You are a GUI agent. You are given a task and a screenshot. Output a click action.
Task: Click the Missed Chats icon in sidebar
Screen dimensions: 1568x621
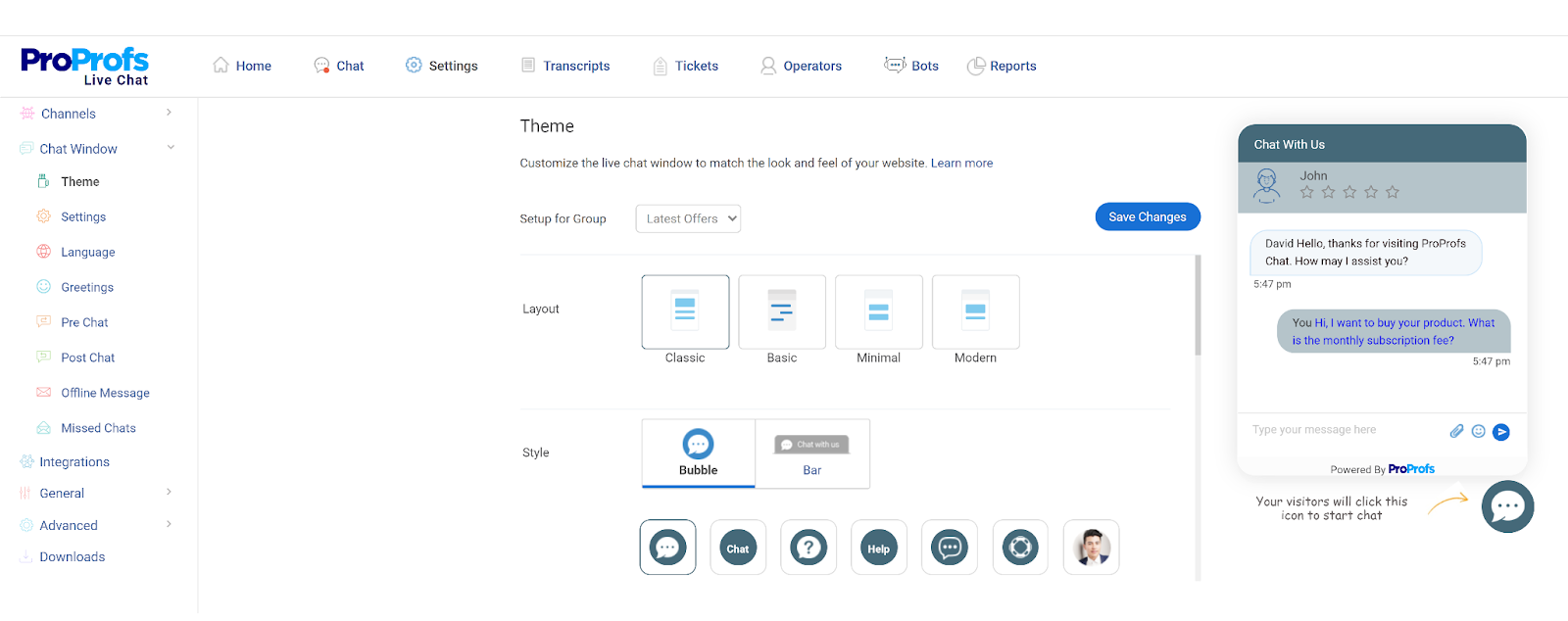pyautogui.click(x=43, y=428)
